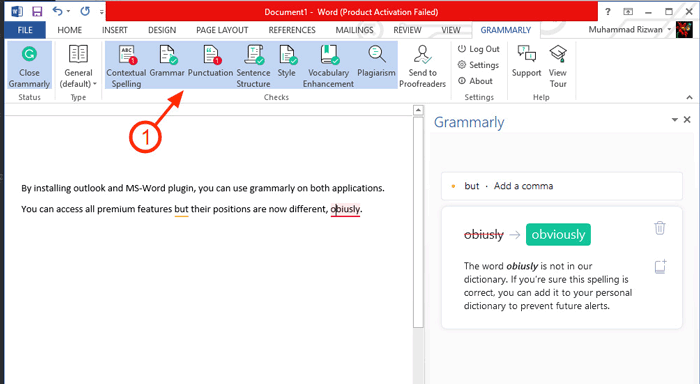Screen dimensions: 700x384
Task: Click the Undo icon
Action: tap(57, 11)
